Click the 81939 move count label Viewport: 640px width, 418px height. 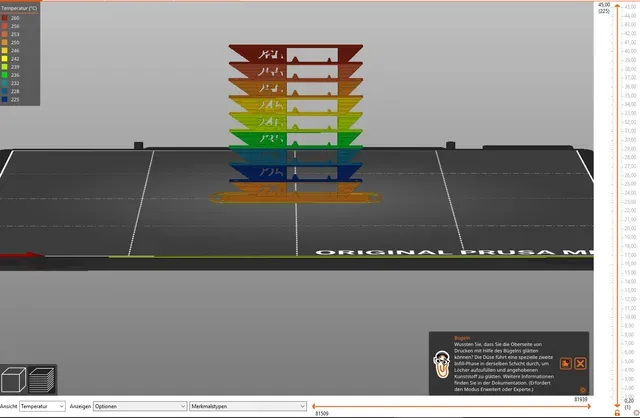click(x=580, y=399)
